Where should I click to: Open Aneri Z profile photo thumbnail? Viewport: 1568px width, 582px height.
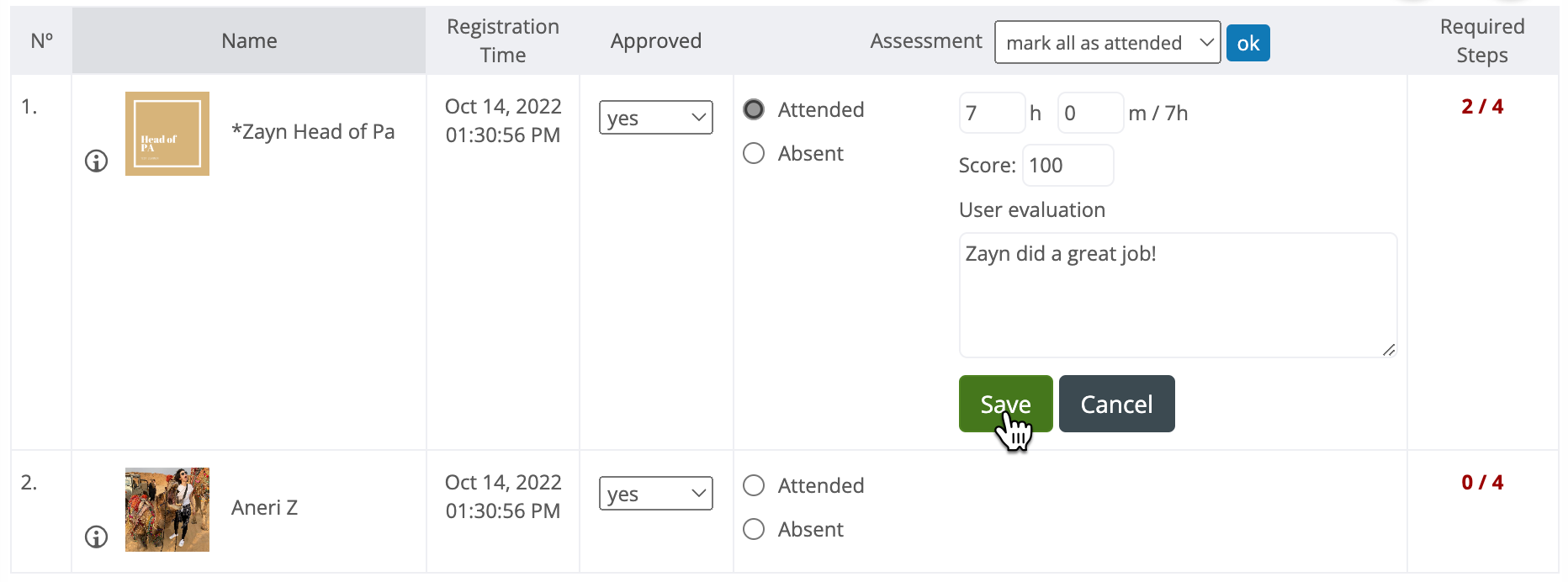(167, 510)
